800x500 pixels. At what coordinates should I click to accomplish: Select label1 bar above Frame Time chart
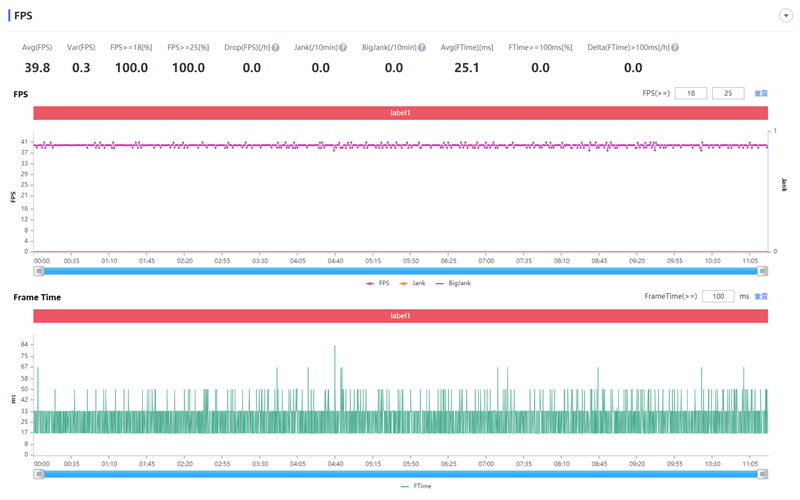click(401, 316)
